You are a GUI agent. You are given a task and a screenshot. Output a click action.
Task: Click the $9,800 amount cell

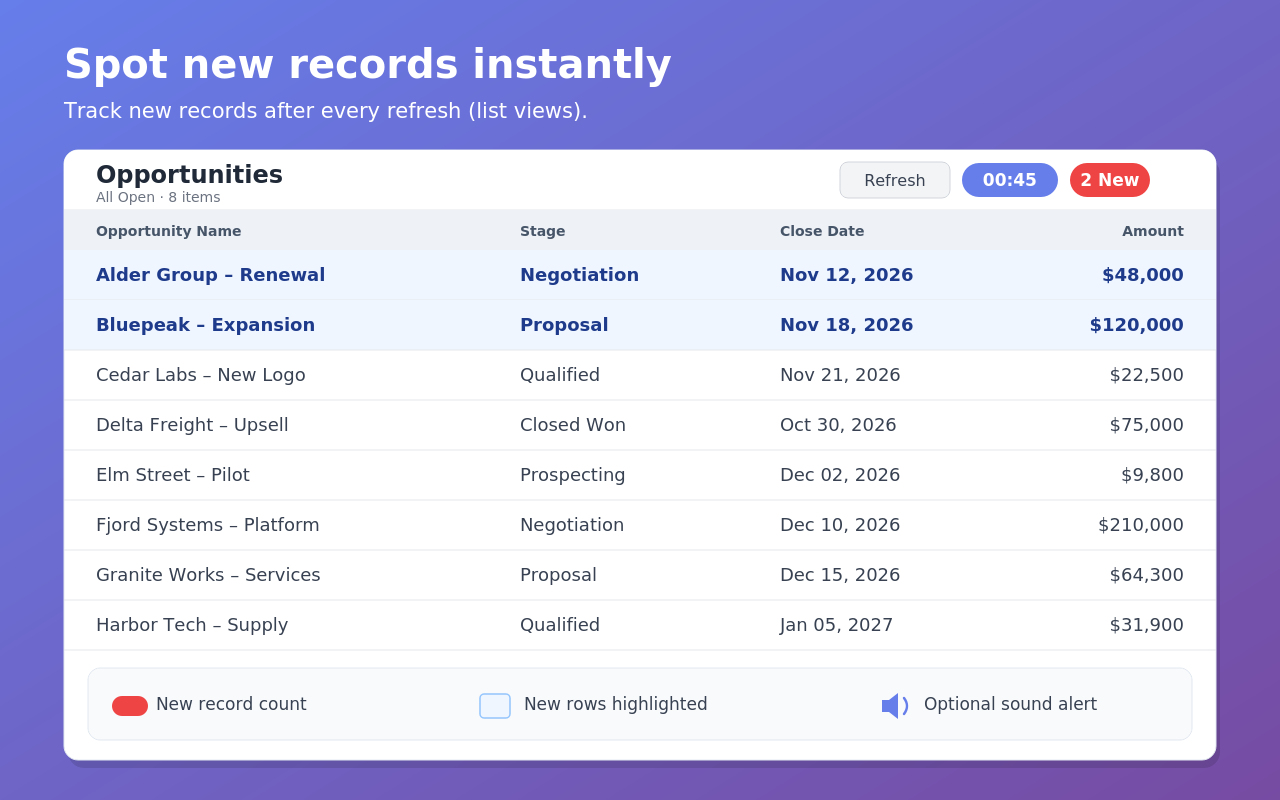(x=1152, y=475)
